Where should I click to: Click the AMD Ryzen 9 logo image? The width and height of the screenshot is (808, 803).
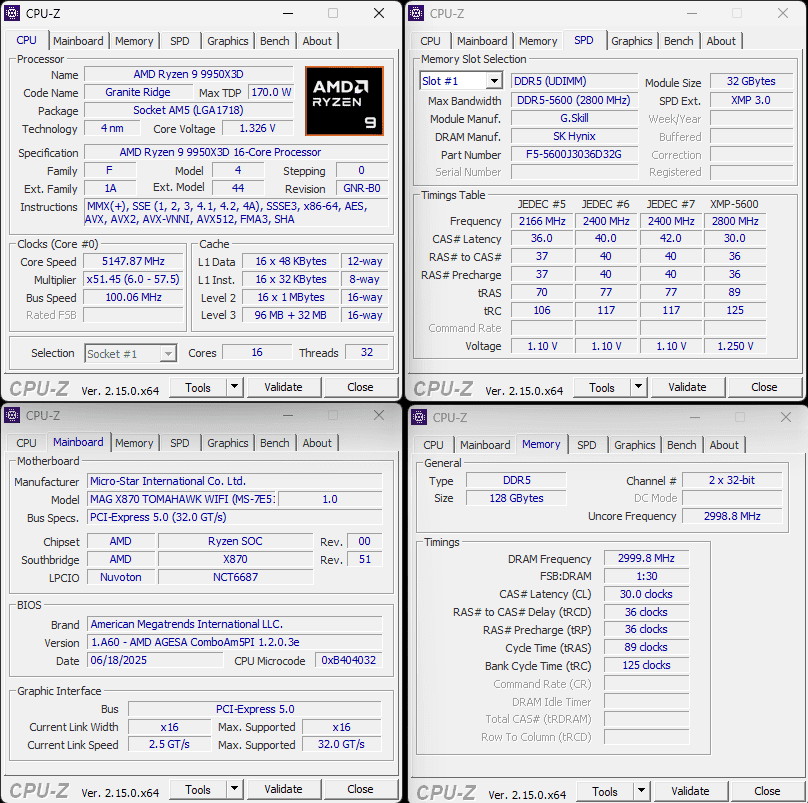click(344, 101)
